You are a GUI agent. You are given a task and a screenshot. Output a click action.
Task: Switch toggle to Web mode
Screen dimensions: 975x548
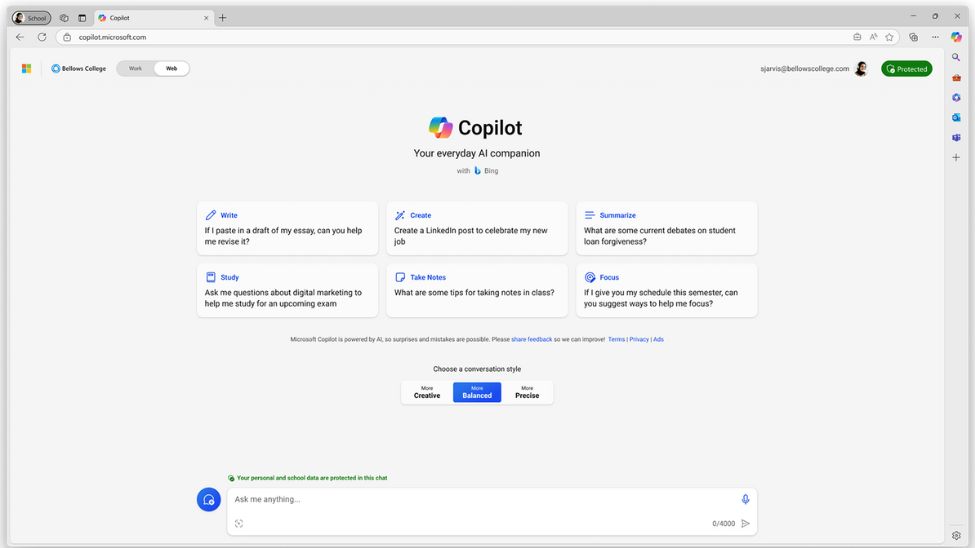point(171,68)
